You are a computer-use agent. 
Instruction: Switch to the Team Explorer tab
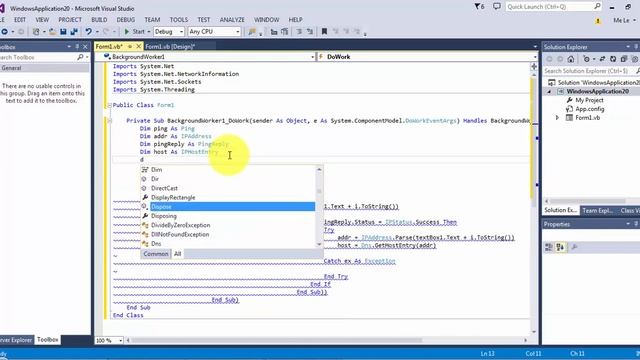point(598,211)
